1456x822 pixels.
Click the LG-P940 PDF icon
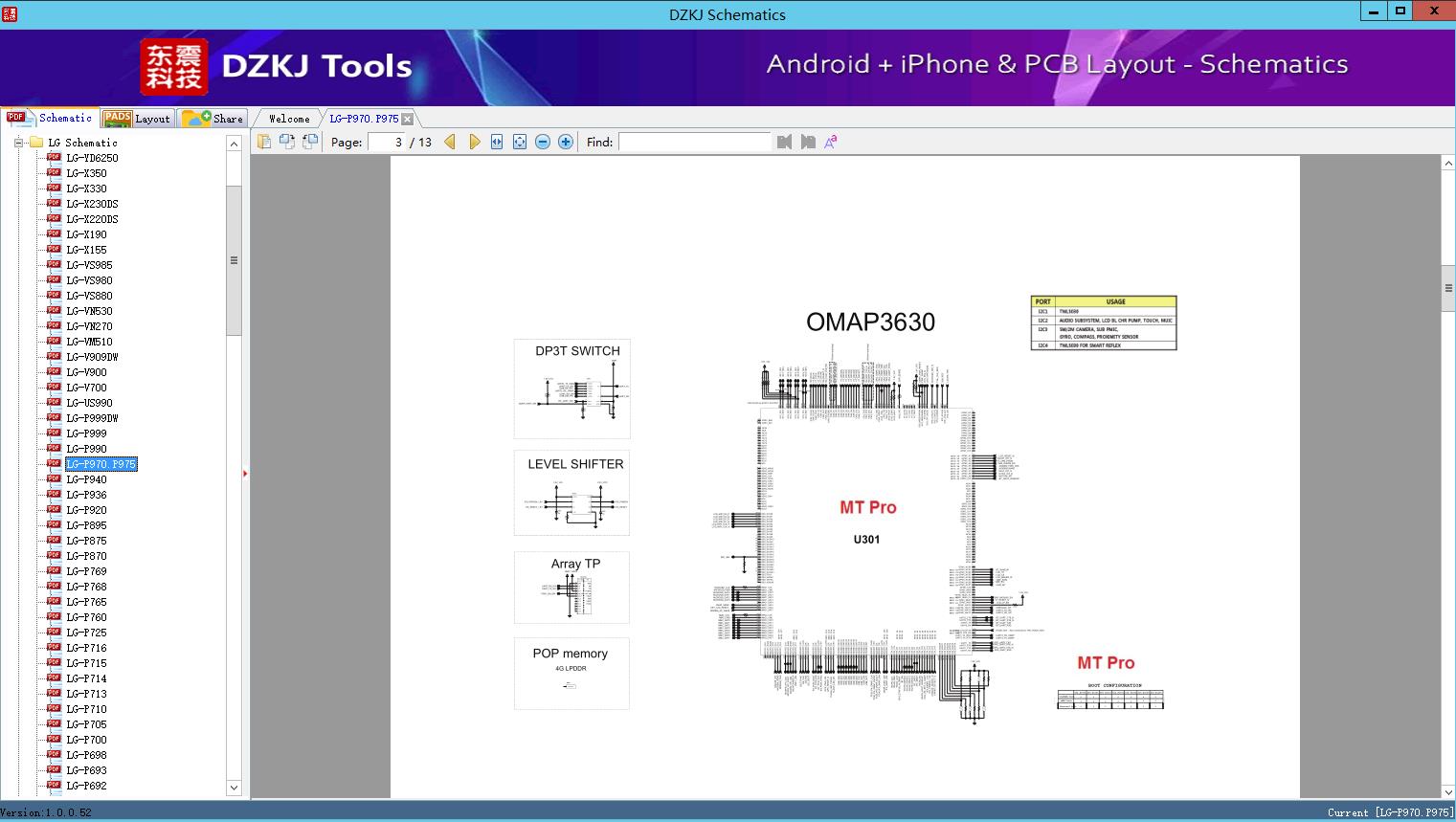click(x=54, y=479)
